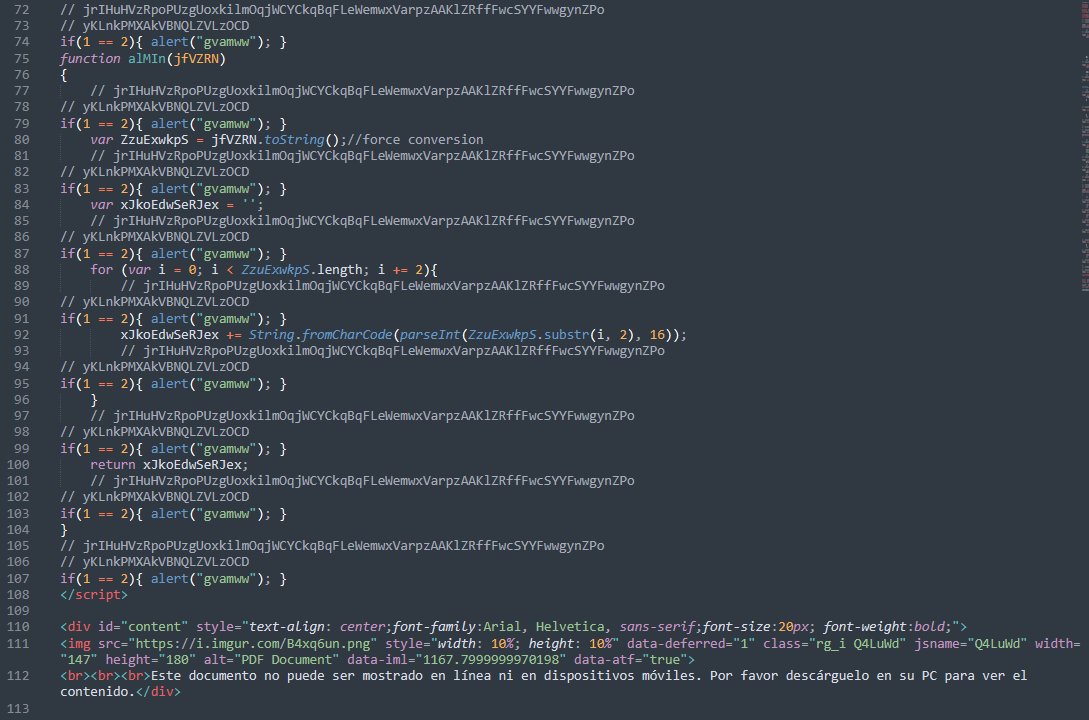Screen dimensions: 1089x720
Task: Click the toString method call
Action: (x=294, y=140)
